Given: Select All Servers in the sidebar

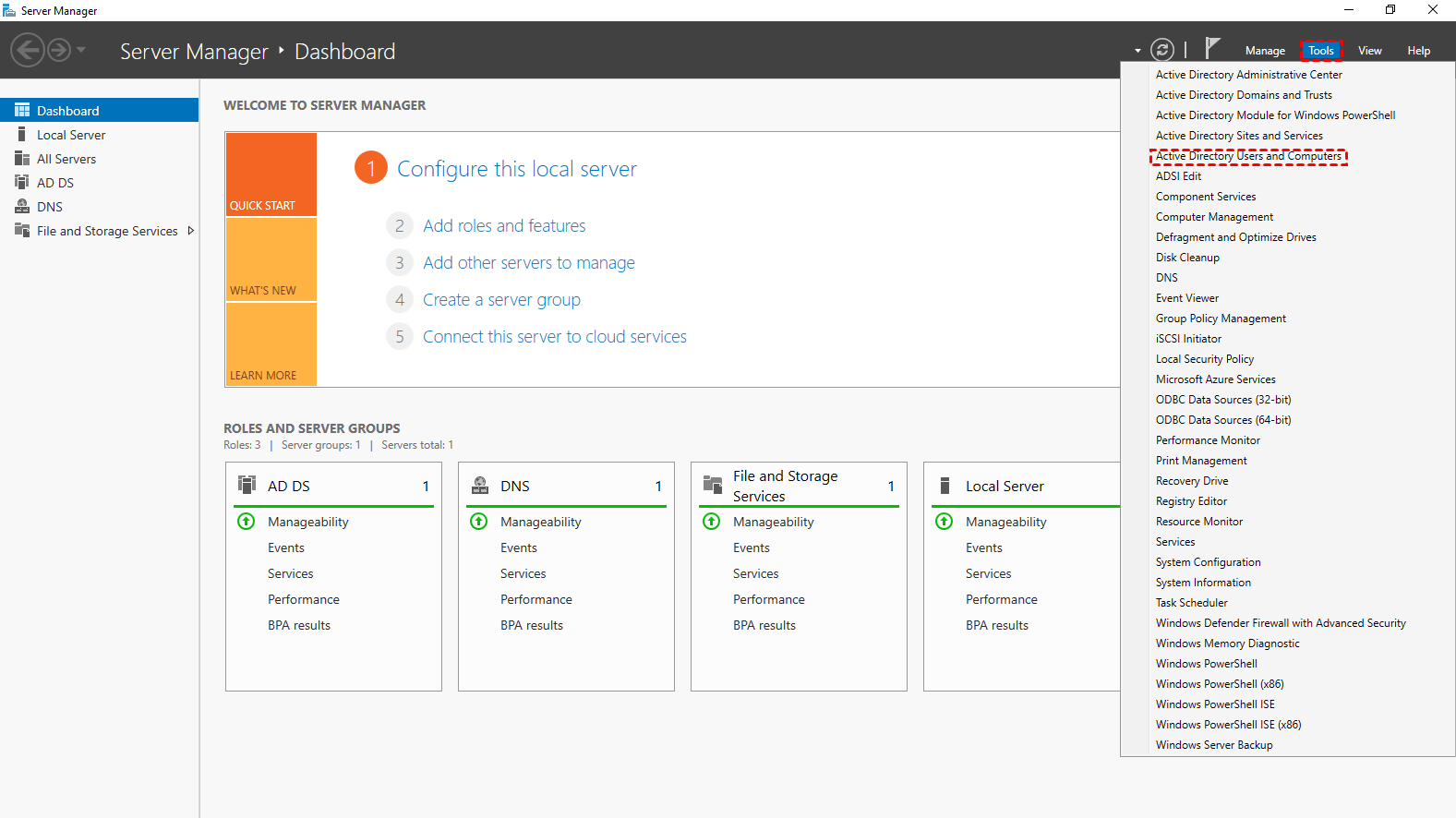Looking at the screenshot, I should [x=66, y=159].
